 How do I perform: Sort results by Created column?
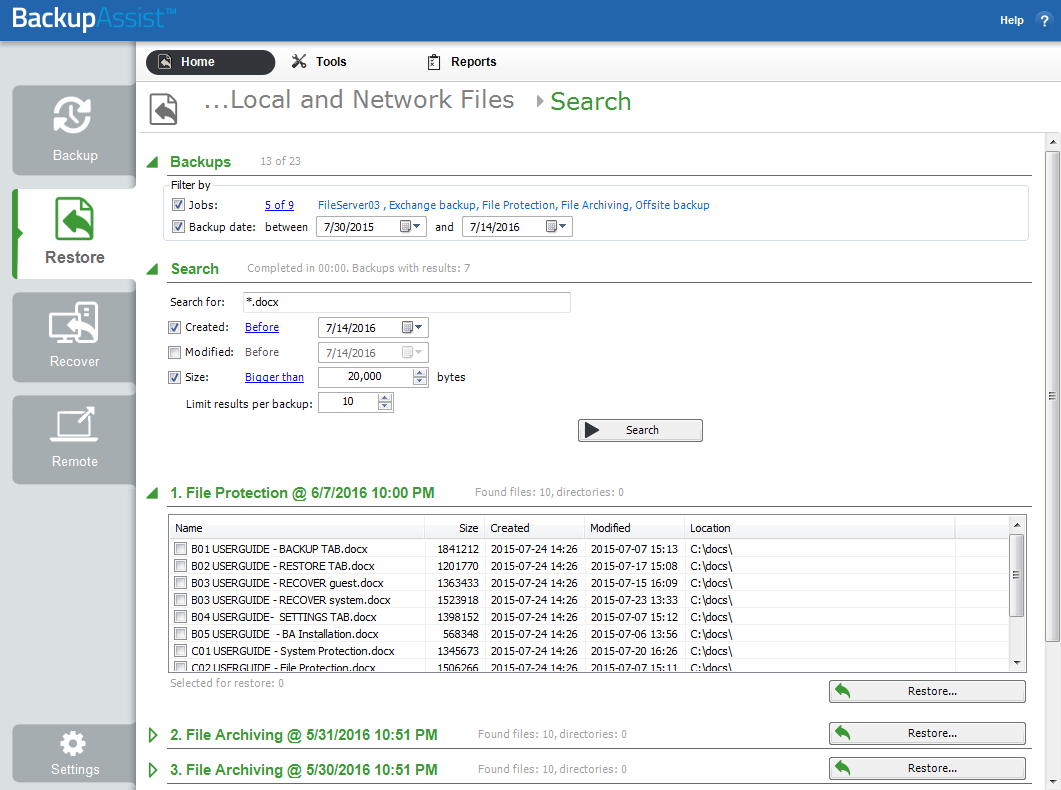(534, 528)
